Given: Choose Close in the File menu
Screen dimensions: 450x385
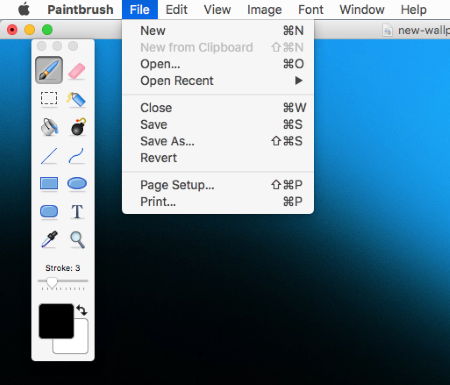Looking at the screenshot, I should pyautogui.click(x=218, y=108).
